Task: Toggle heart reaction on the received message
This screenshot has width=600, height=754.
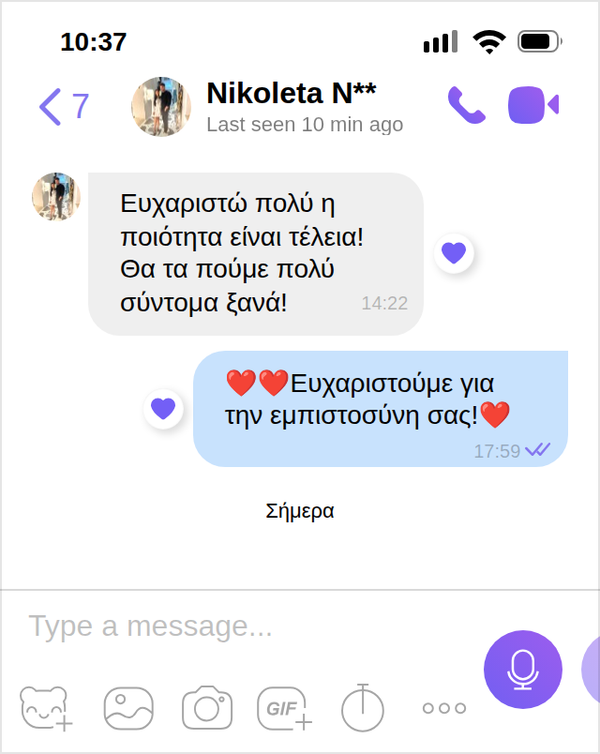Action: coord(454,253)
